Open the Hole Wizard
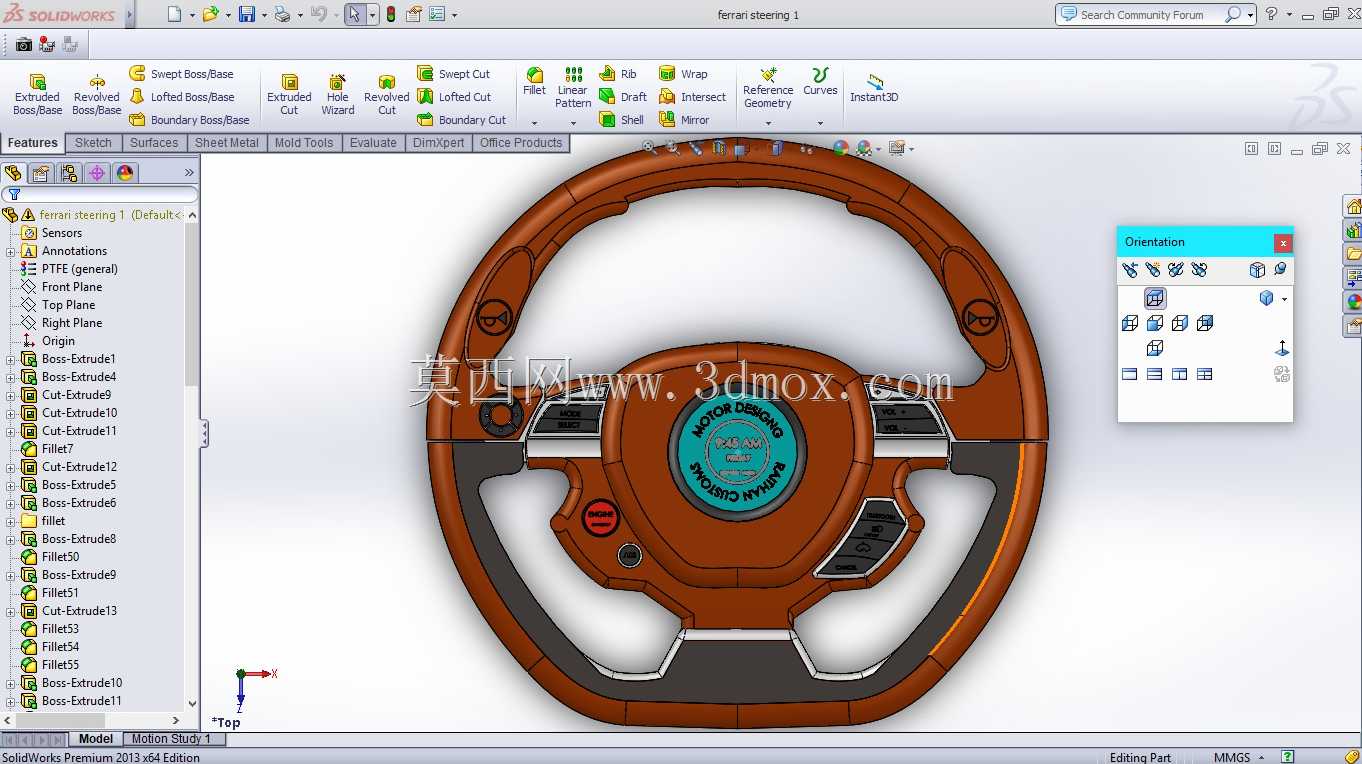 pos(338,94)
